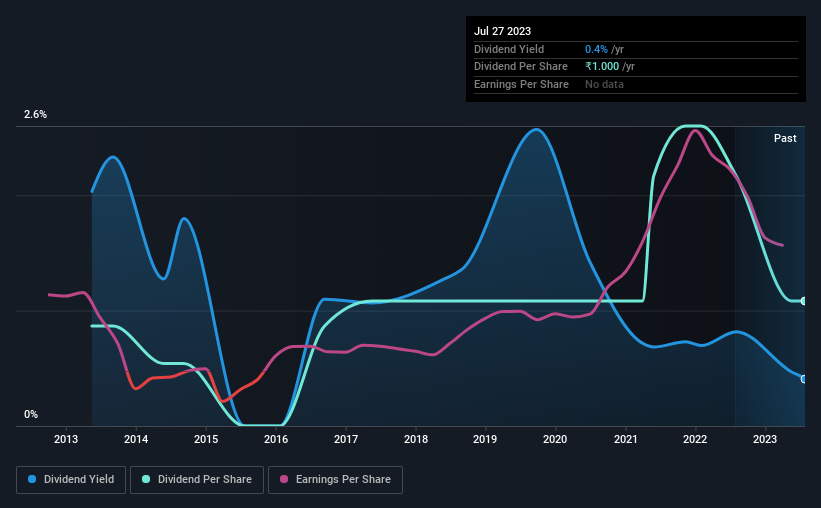Image resolution: width=821 pixels, height=508 pixels.
Task: Click the Jul 27 2023 tooltip date
Action: (x=502, y=31)
